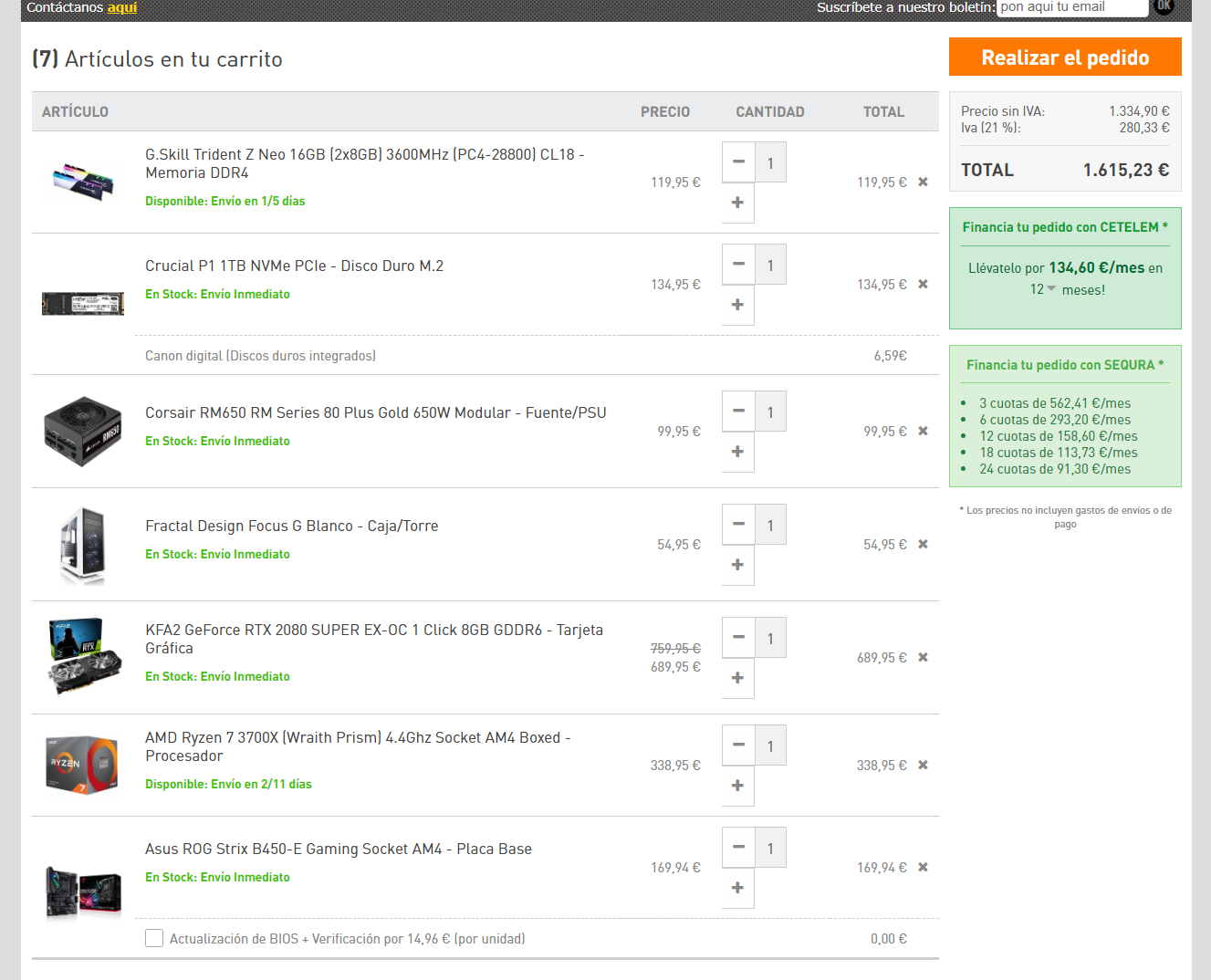1211x980 pixels.
Task: Open CETELEM months dropdown showing 12
Action: point(1043,289)
